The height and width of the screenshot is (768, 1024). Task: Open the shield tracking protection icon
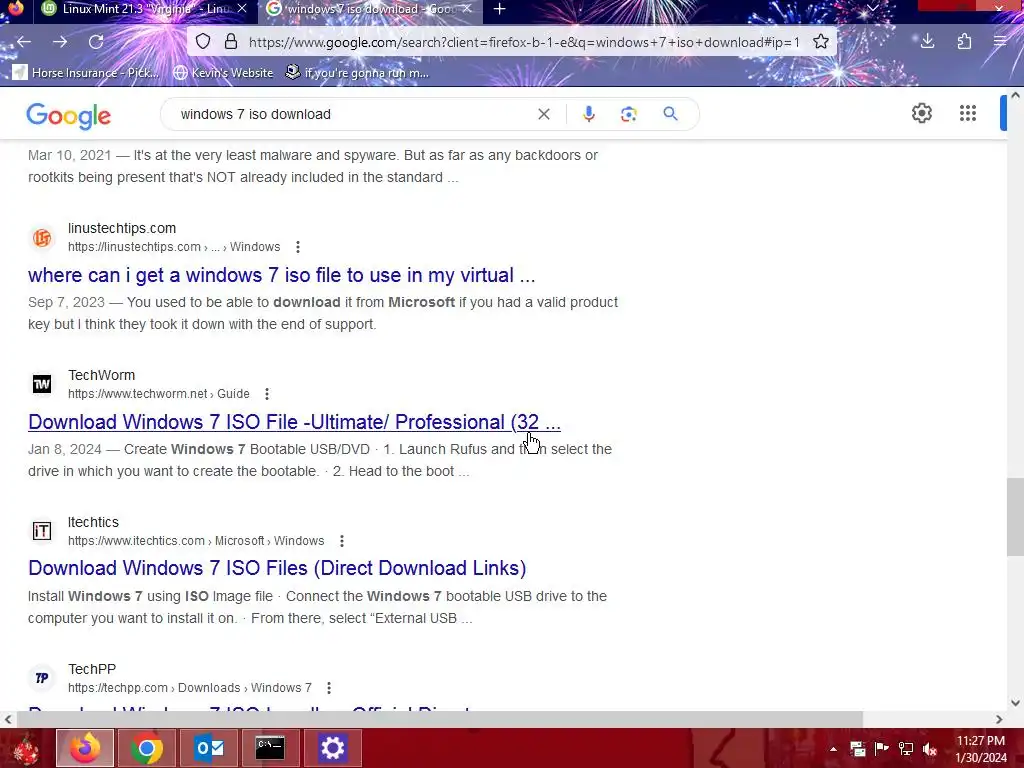pos(203,42)
